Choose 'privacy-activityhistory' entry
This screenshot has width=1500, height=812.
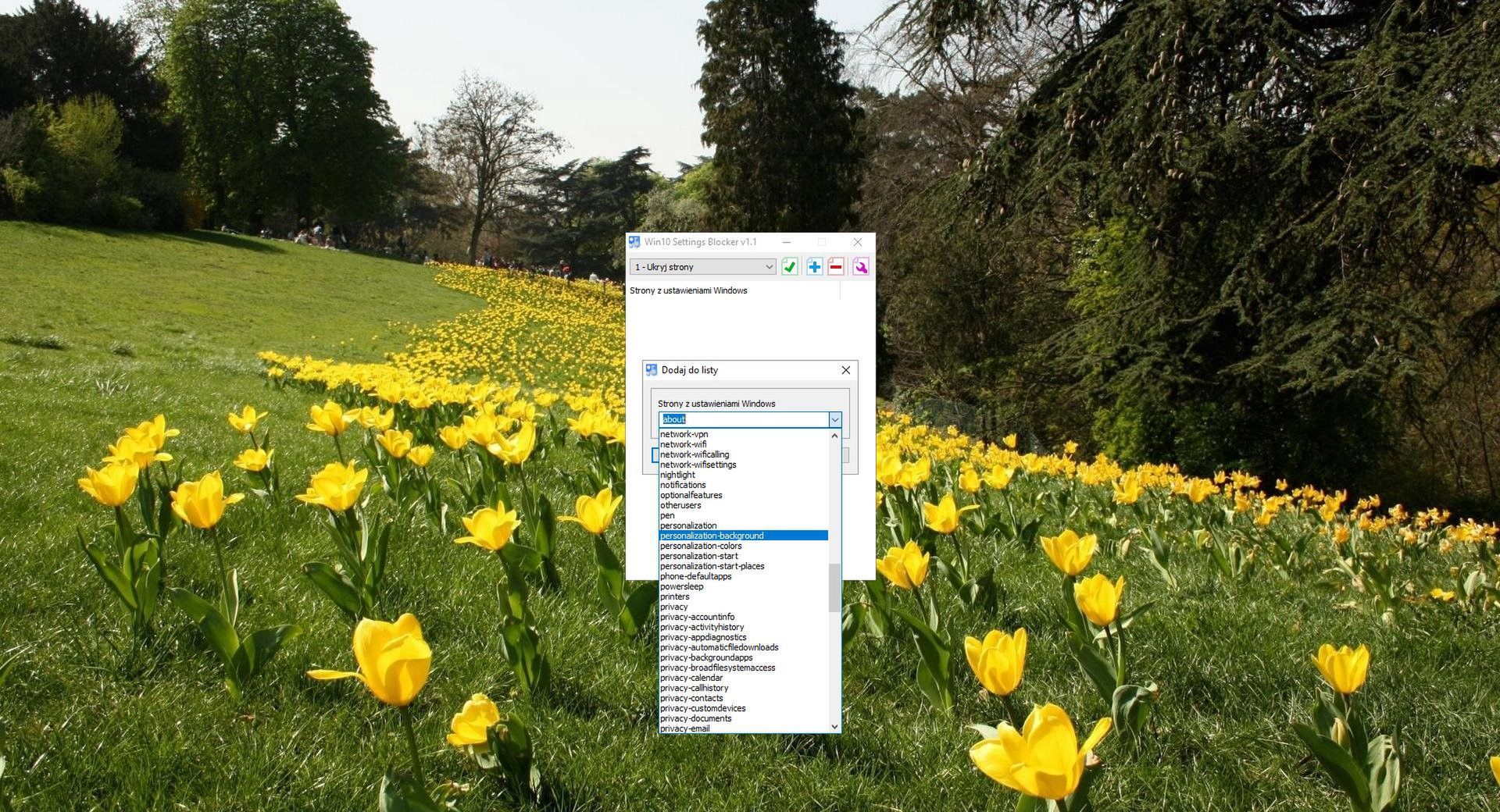point(743,627)
